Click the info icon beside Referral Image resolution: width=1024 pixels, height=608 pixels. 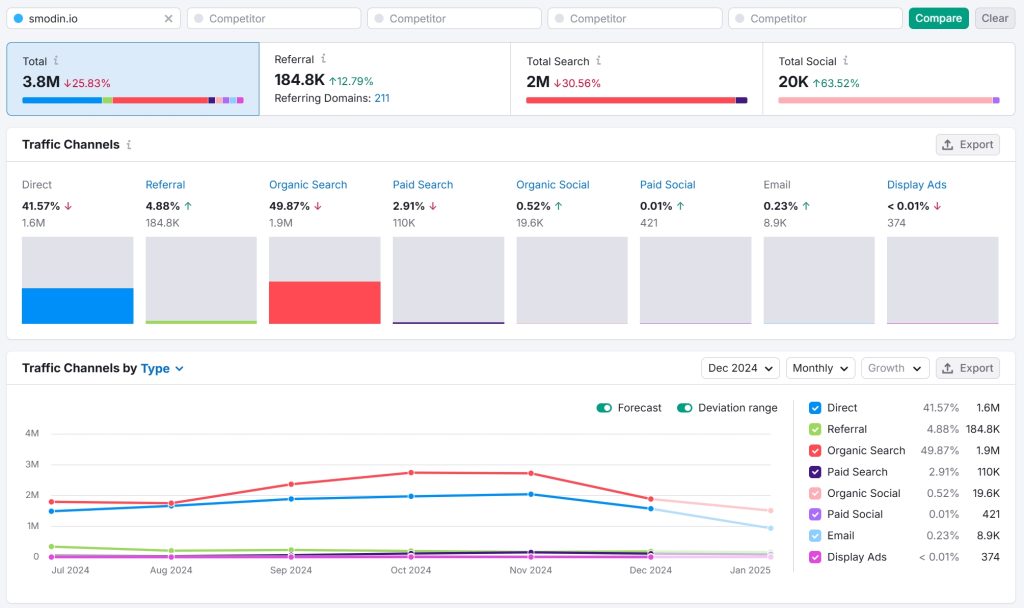(x=323, y=60)
